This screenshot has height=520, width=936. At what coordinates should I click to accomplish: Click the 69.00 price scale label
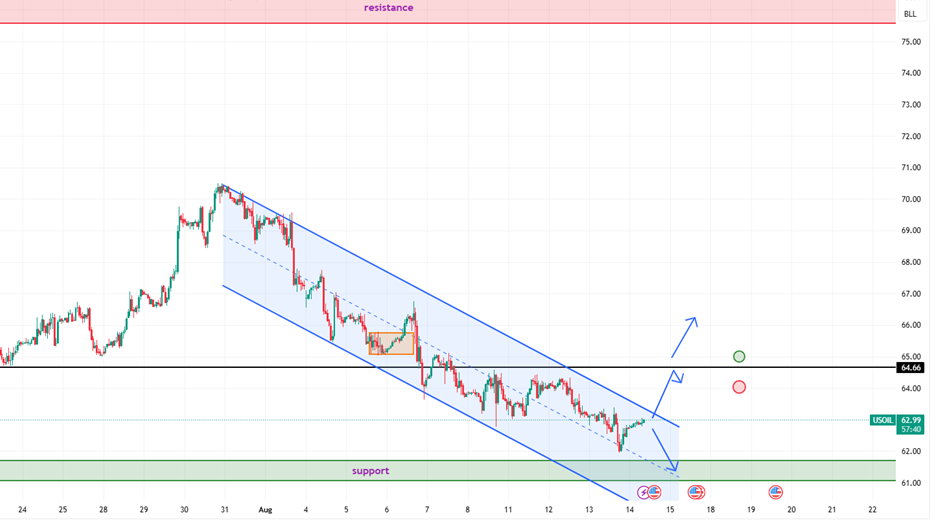tap(911, 230)
